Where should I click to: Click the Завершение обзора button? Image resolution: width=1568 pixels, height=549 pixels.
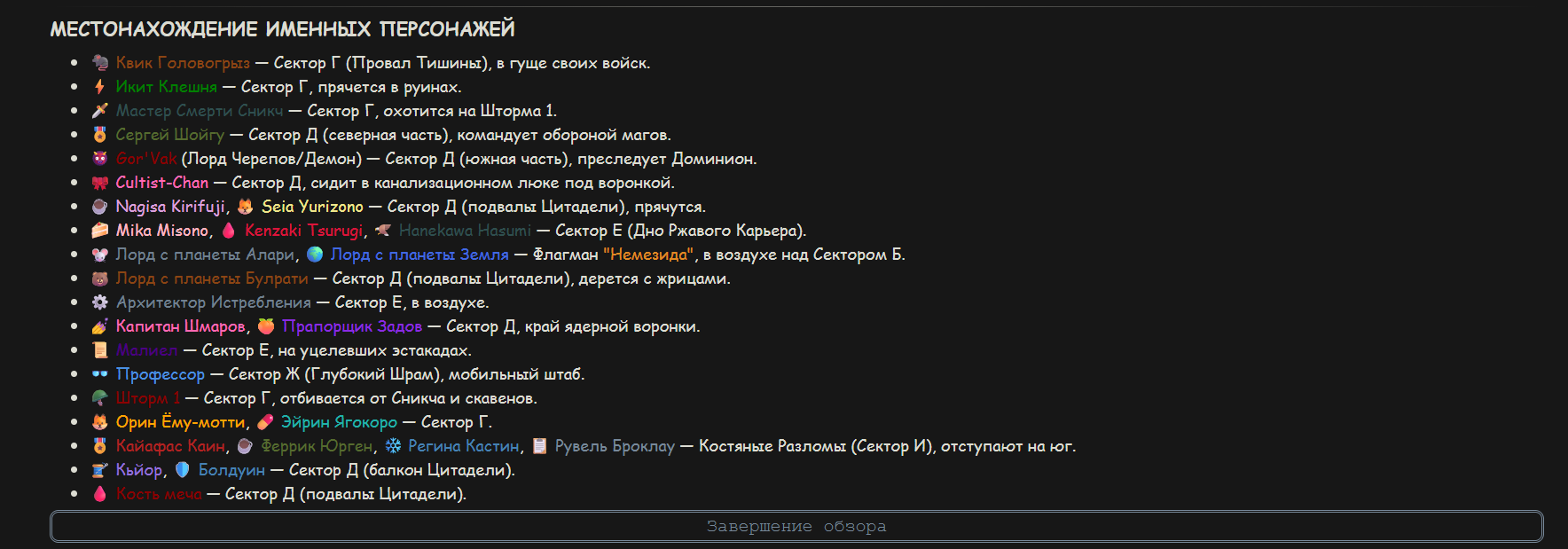796,526
